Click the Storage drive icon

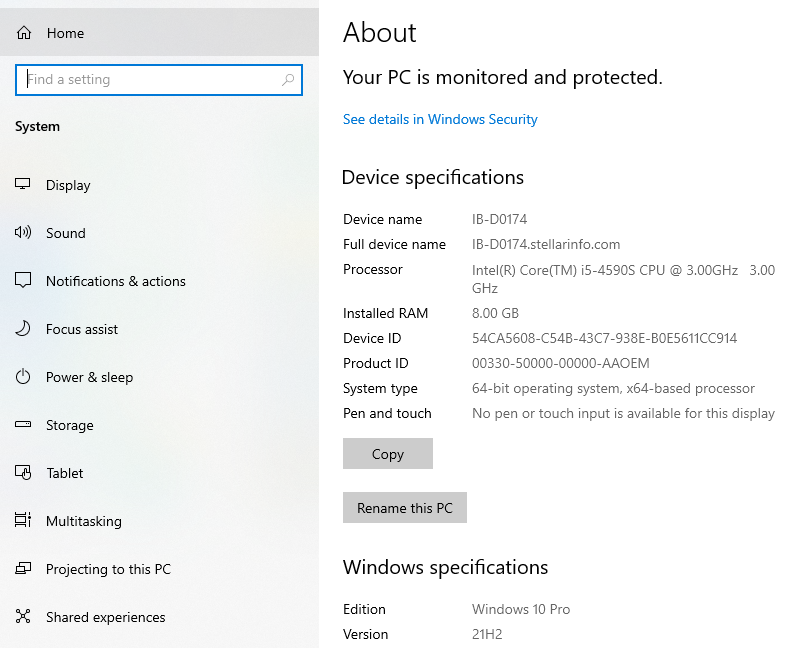[23, 425]
